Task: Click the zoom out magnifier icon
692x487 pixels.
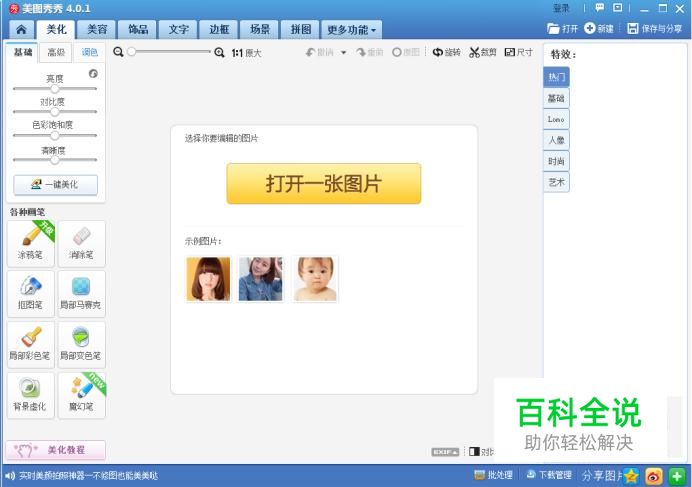Action: point(118,52)
